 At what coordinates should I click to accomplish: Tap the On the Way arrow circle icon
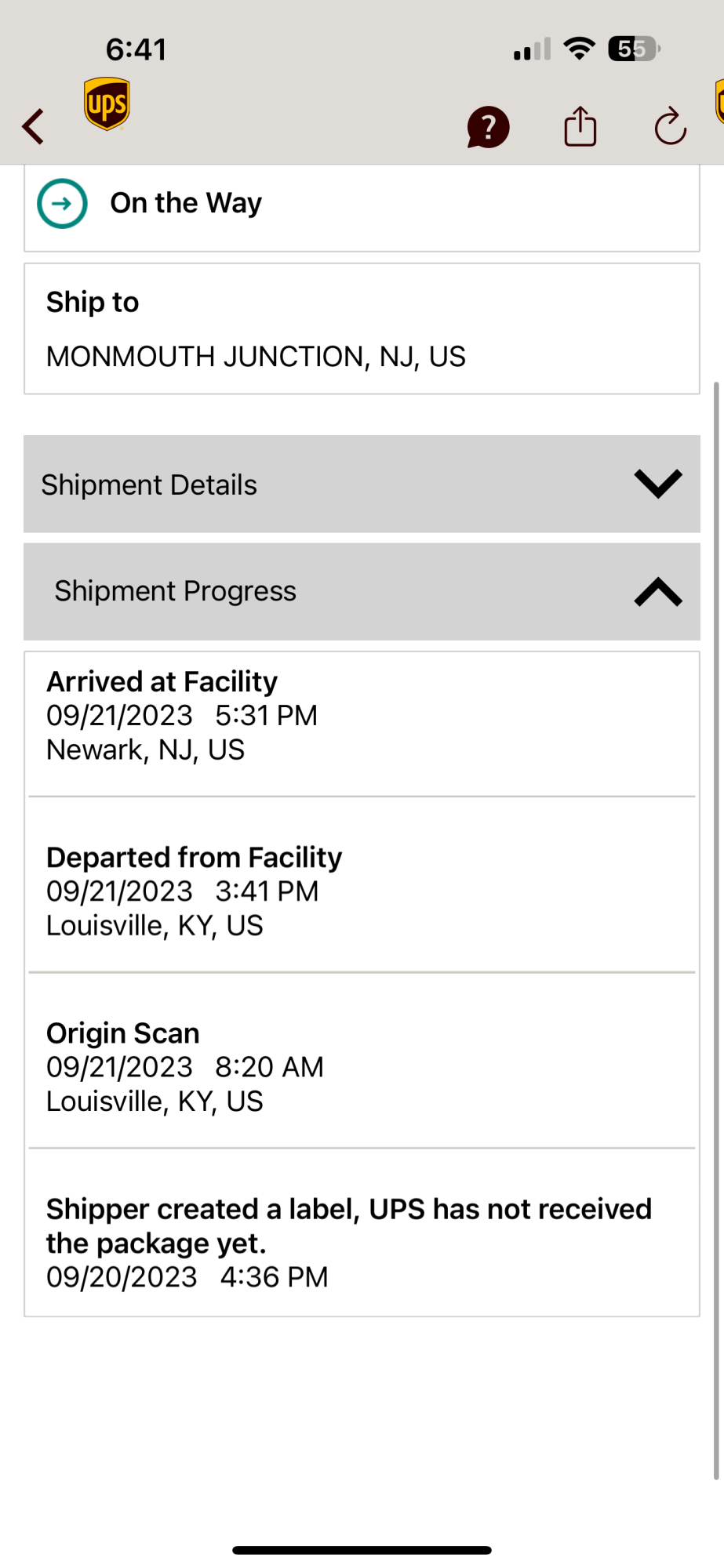tap(62, 204)
